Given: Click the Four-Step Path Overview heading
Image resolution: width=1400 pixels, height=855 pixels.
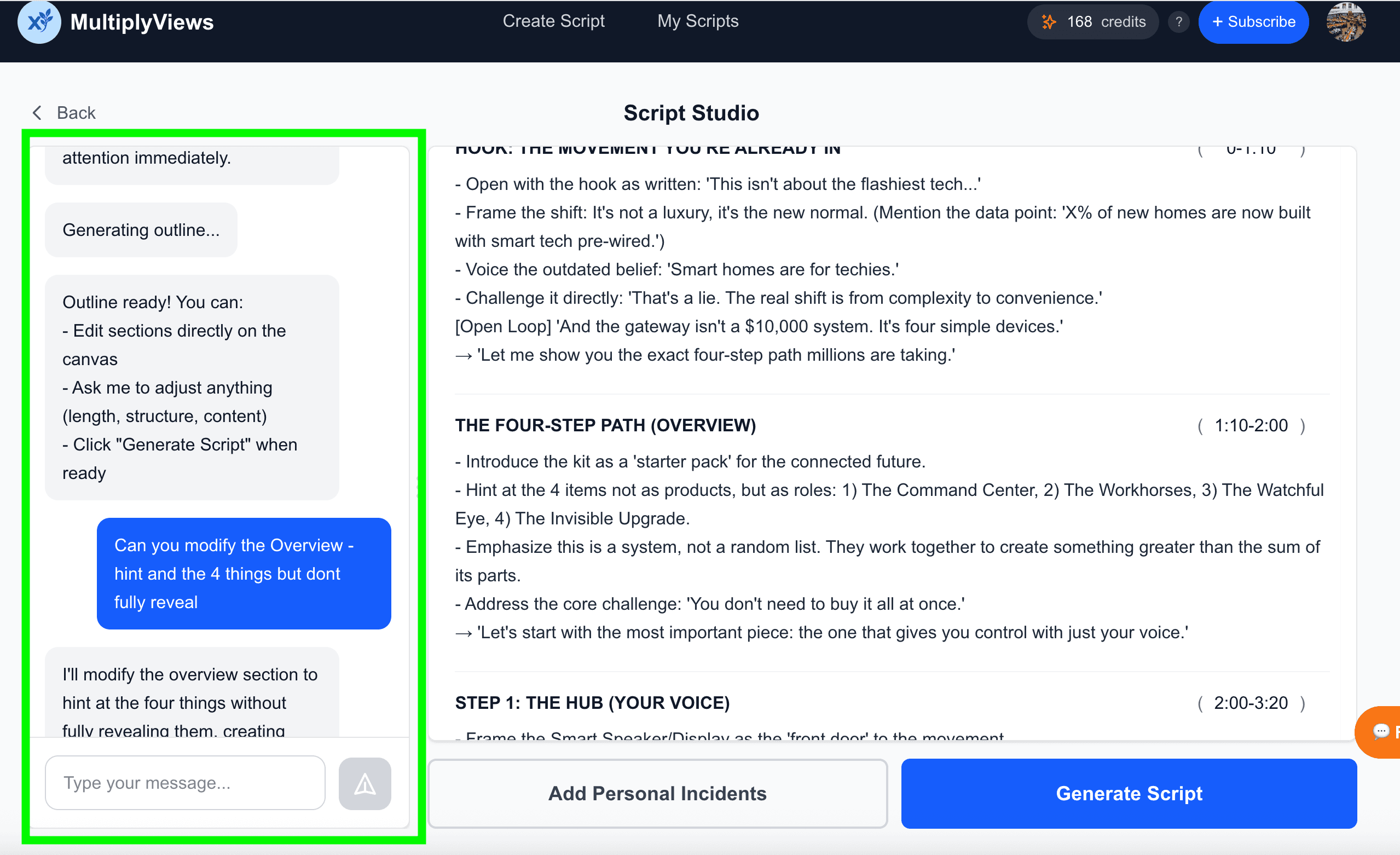Looking at the screenshot, I should click(x=606, y=425).
